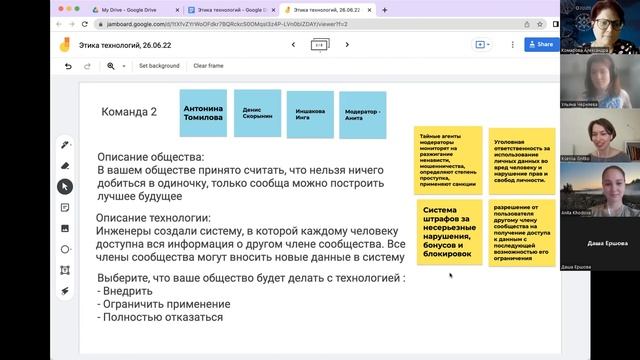Viewport: 640px width, 360px height.
Task: Undo the last action
Action: tap(68, 66)
